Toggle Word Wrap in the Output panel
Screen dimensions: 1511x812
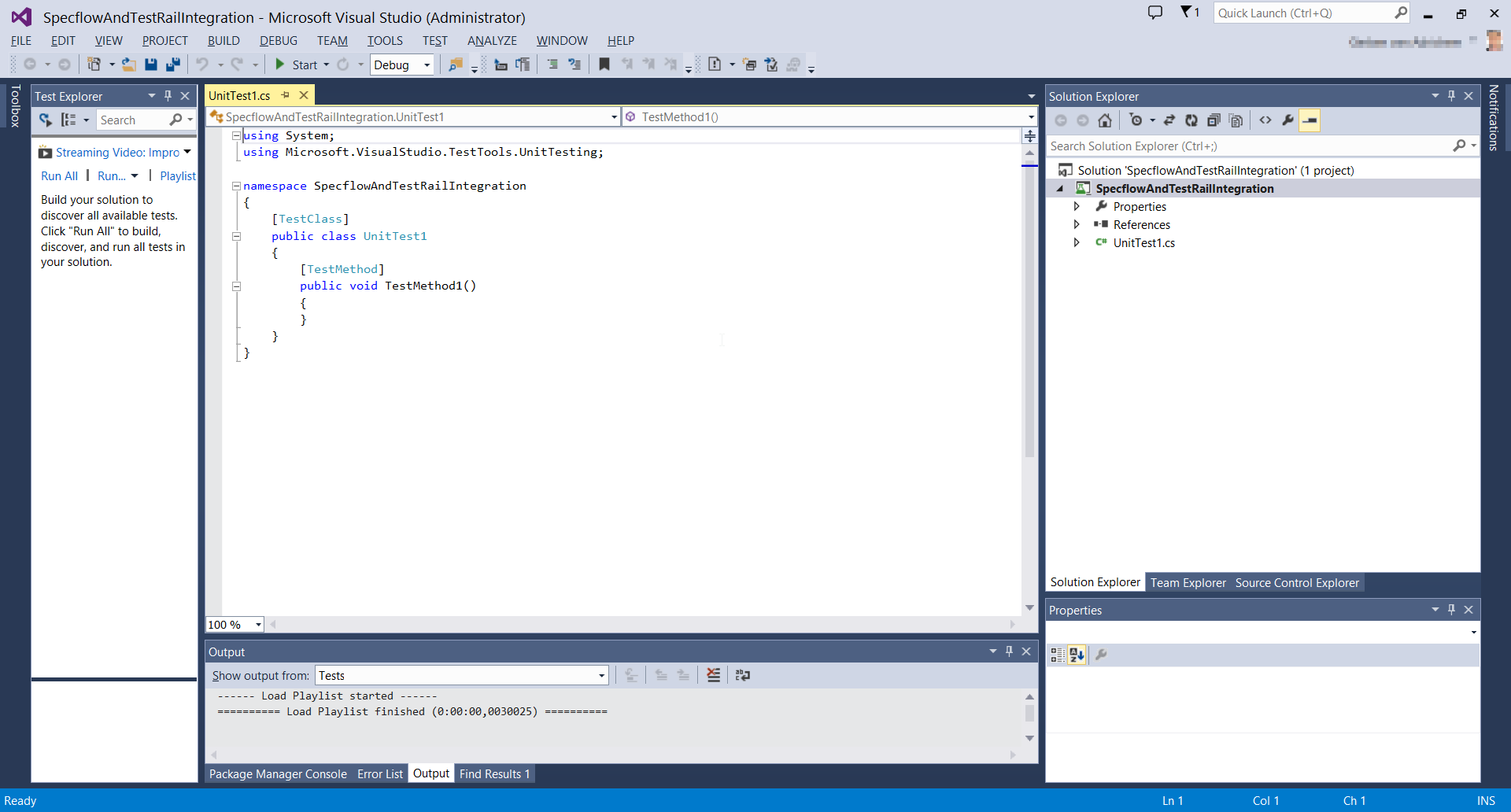coord(742,675)
